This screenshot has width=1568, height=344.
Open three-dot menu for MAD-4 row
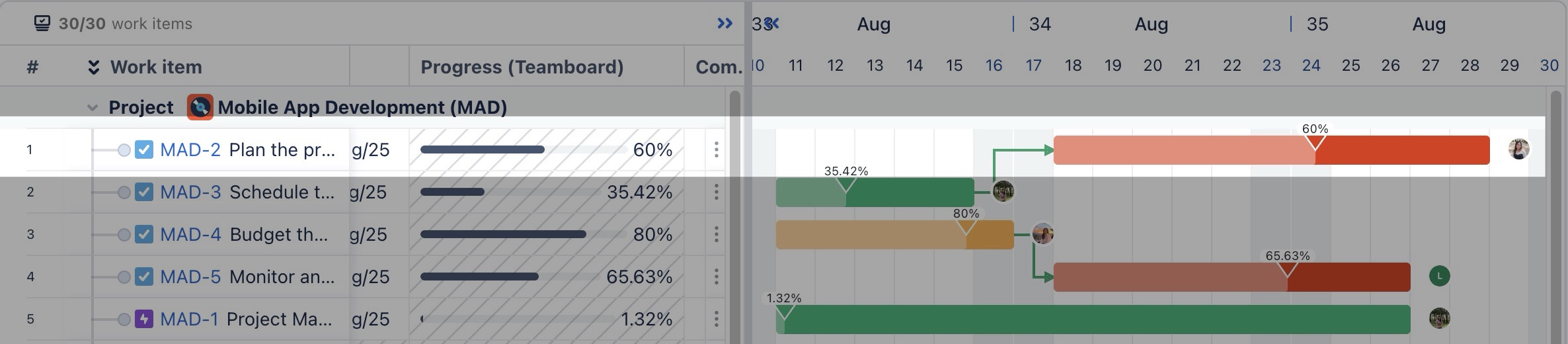[716, 234]
